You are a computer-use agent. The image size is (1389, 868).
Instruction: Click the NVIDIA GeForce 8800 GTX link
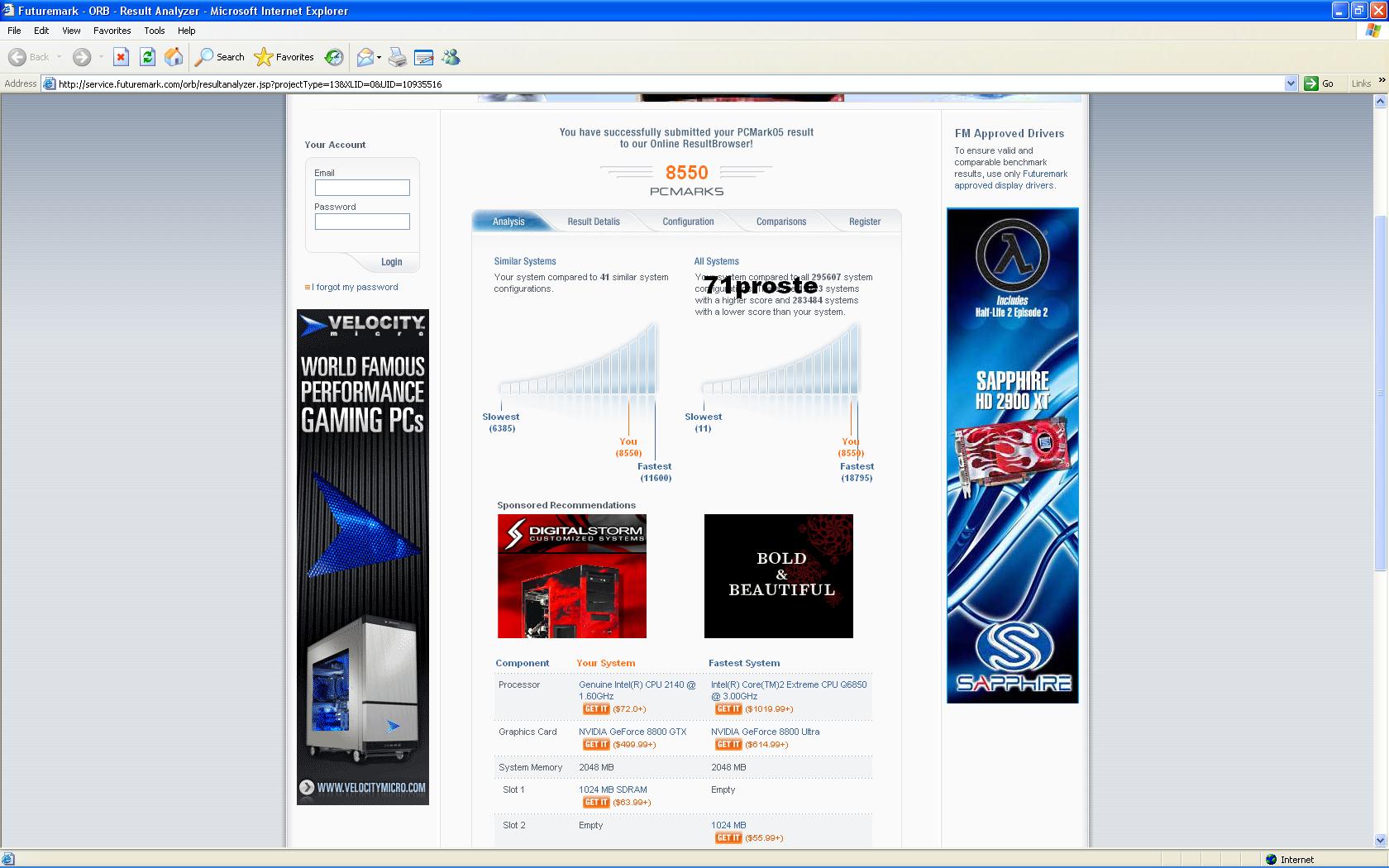click(632, 732)
